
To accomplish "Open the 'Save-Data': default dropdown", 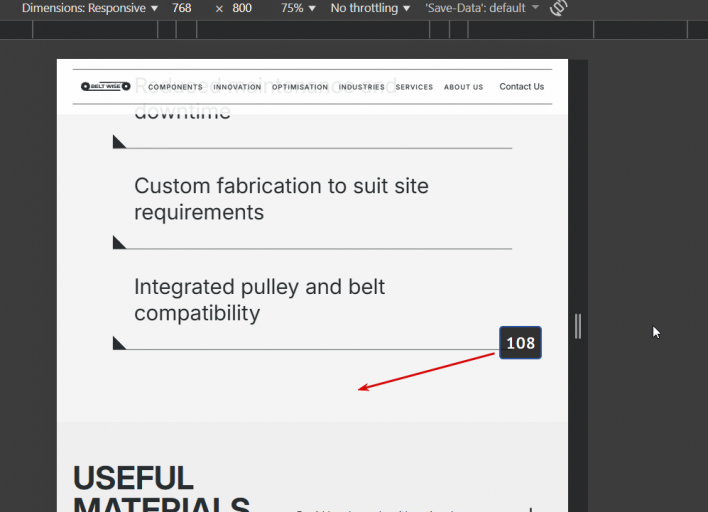I will [x=482, y=8].
